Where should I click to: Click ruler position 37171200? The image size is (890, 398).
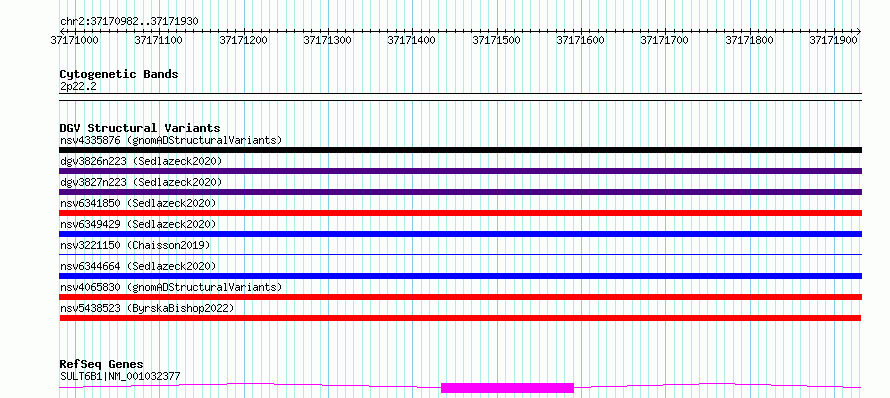[243, 41]
